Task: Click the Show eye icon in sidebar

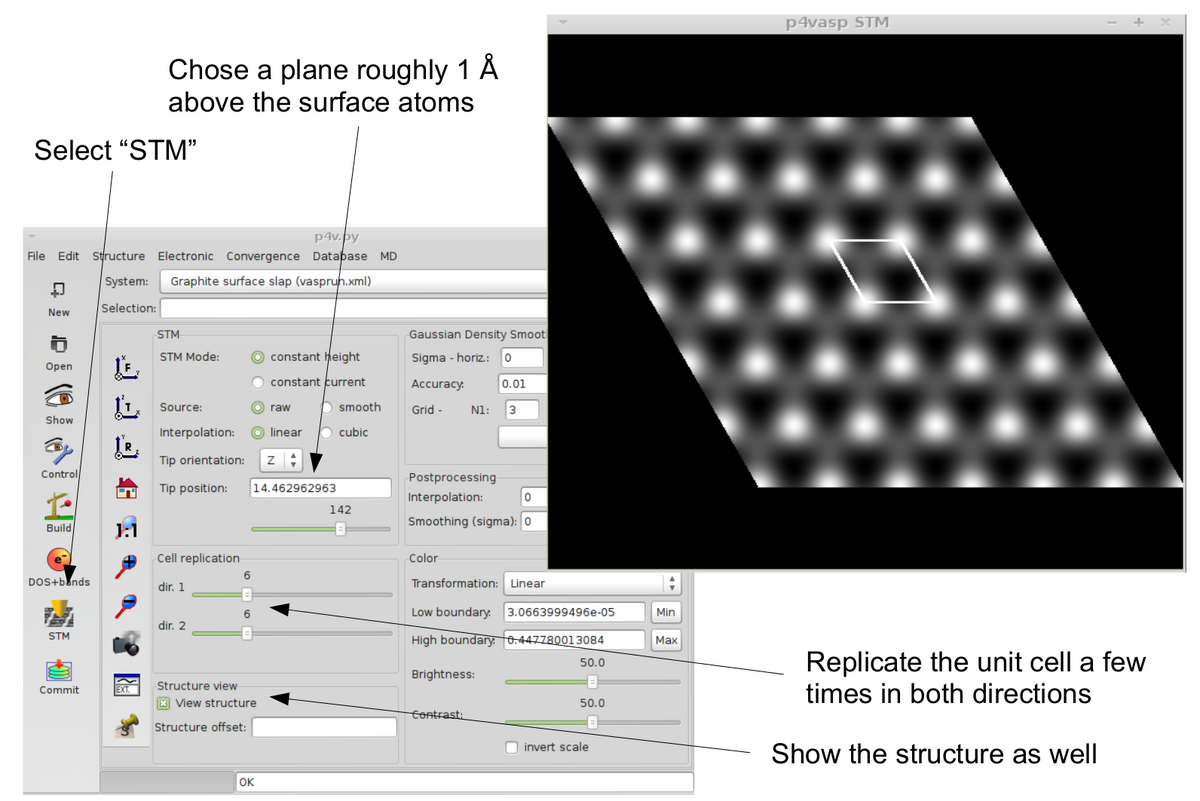Action: pos(58,396)
